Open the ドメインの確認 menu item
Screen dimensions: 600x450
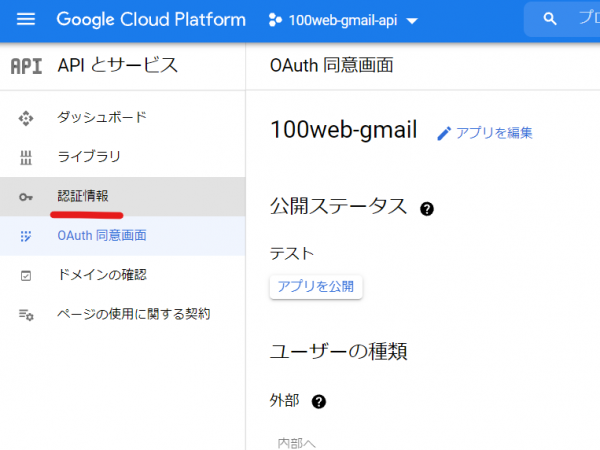[x=122, y=275]
